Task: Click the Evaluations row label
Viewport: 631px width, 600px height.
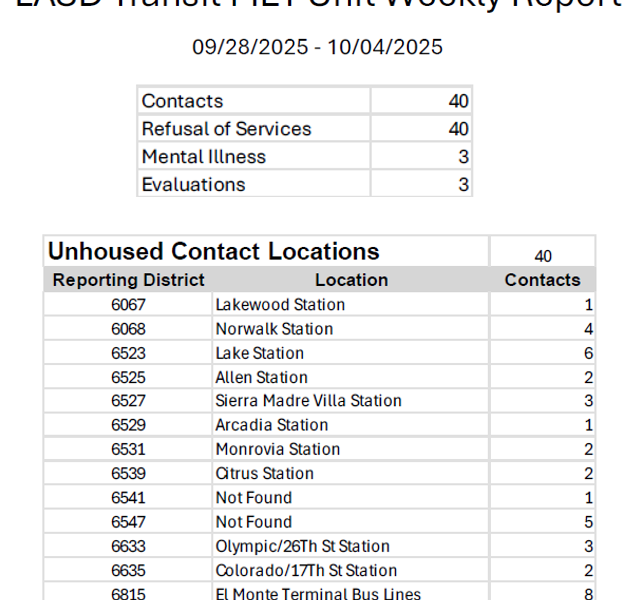Action: tap(193, 185)
